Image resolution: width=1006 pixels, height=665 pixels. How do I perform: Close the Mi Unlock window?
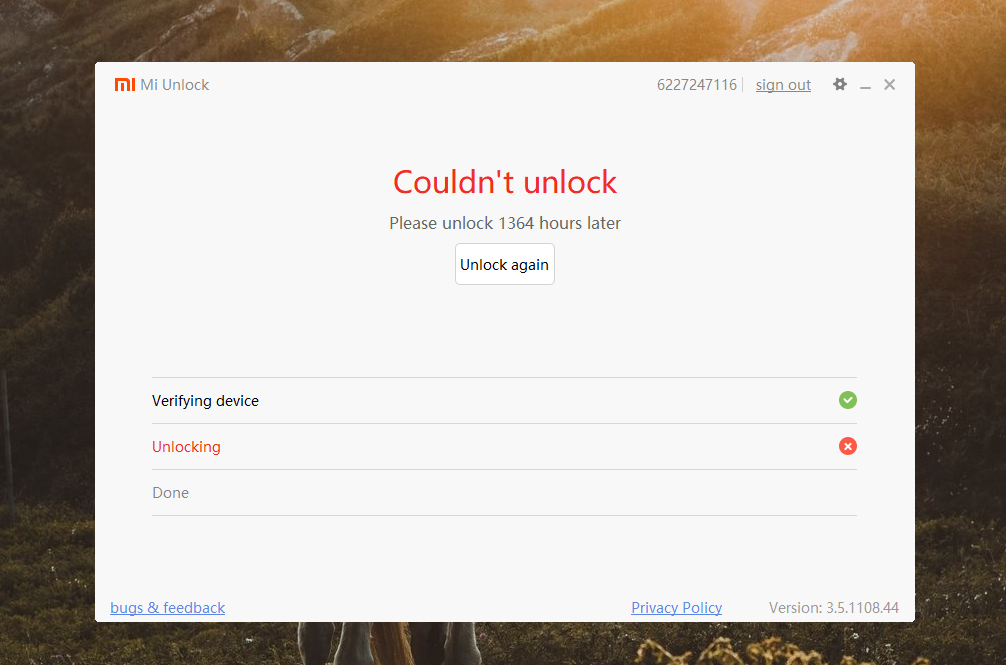(x=889, y=85)
